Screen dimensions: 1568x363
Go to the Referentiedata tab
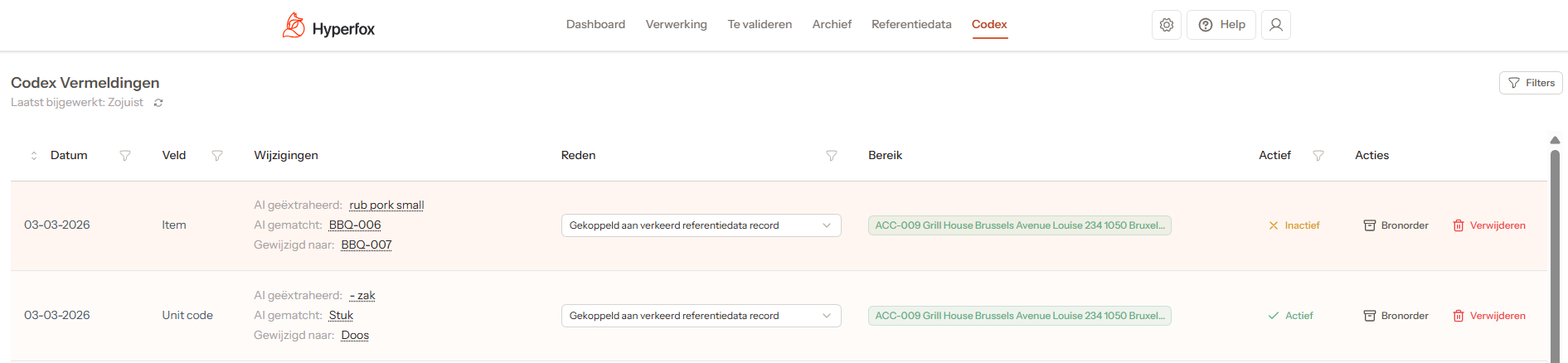click(x=911, y=25)
